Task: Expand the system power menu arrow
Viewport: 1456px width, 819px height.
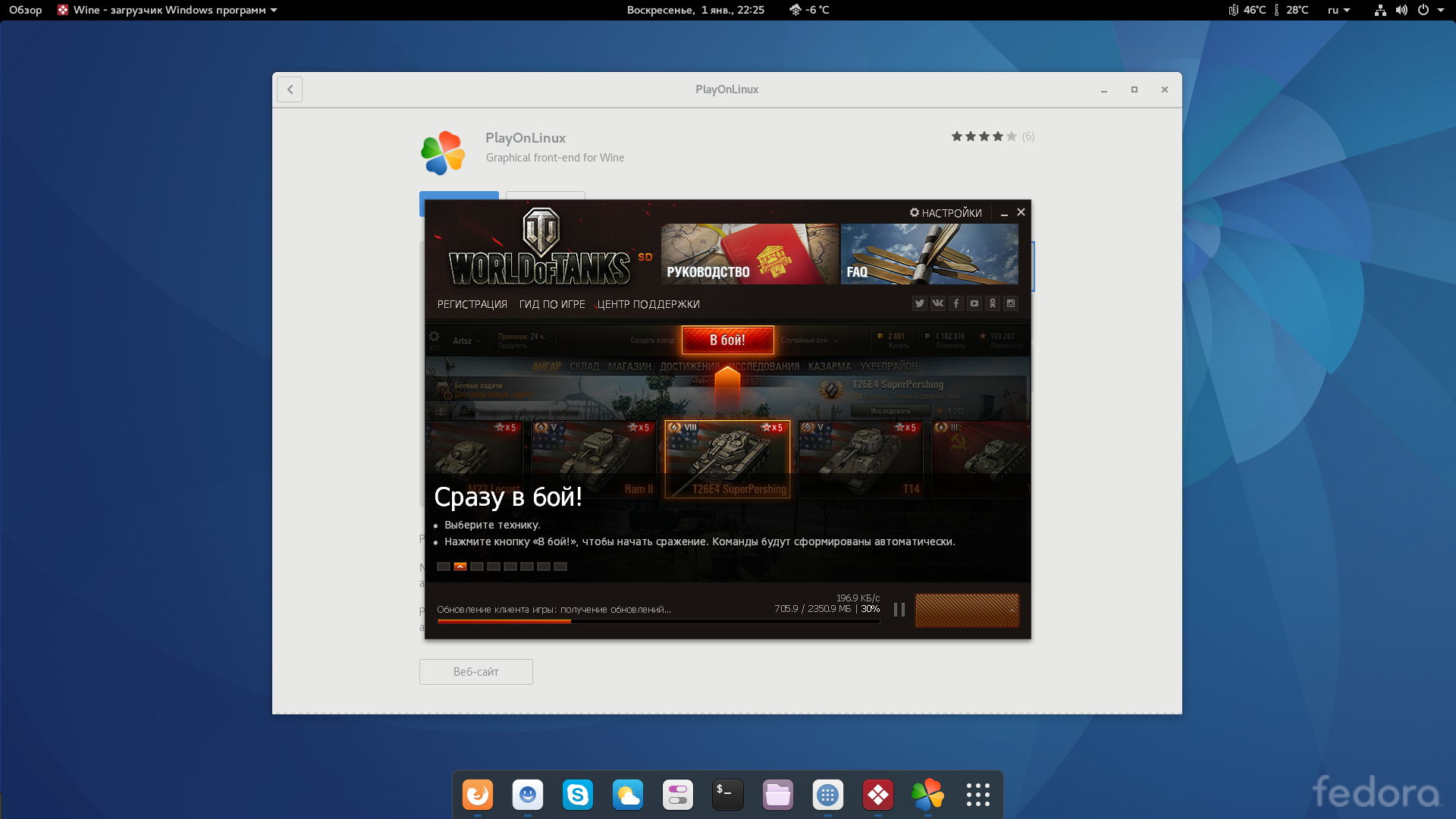Action: pyautogui.click(x=1440, y=10)
